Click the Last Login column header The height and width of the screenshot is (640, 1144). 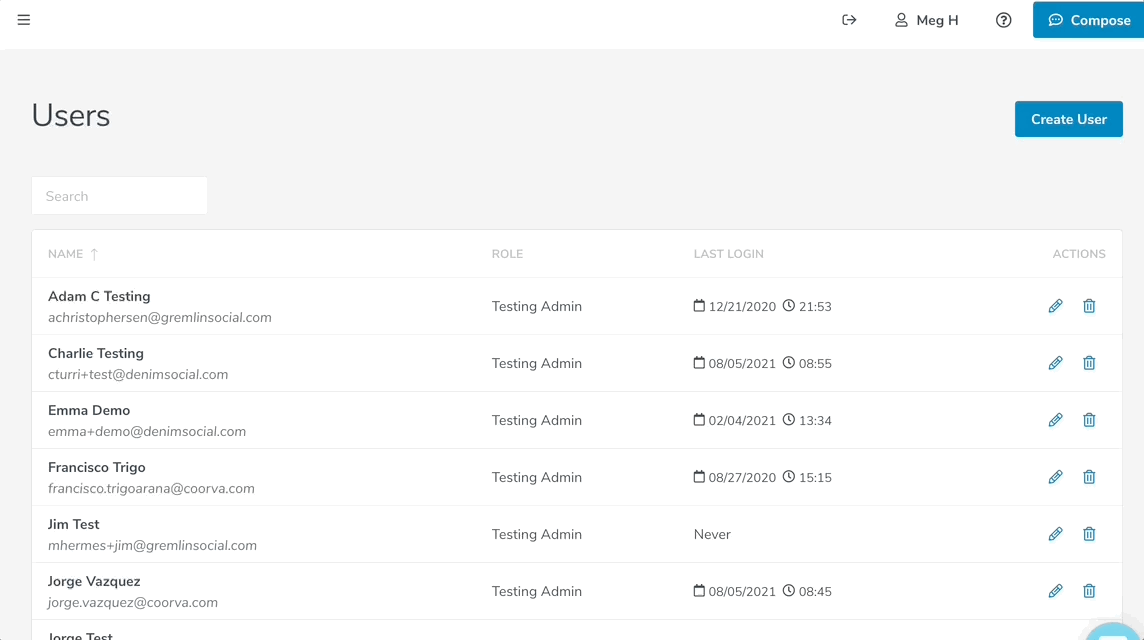click(729, 254)
